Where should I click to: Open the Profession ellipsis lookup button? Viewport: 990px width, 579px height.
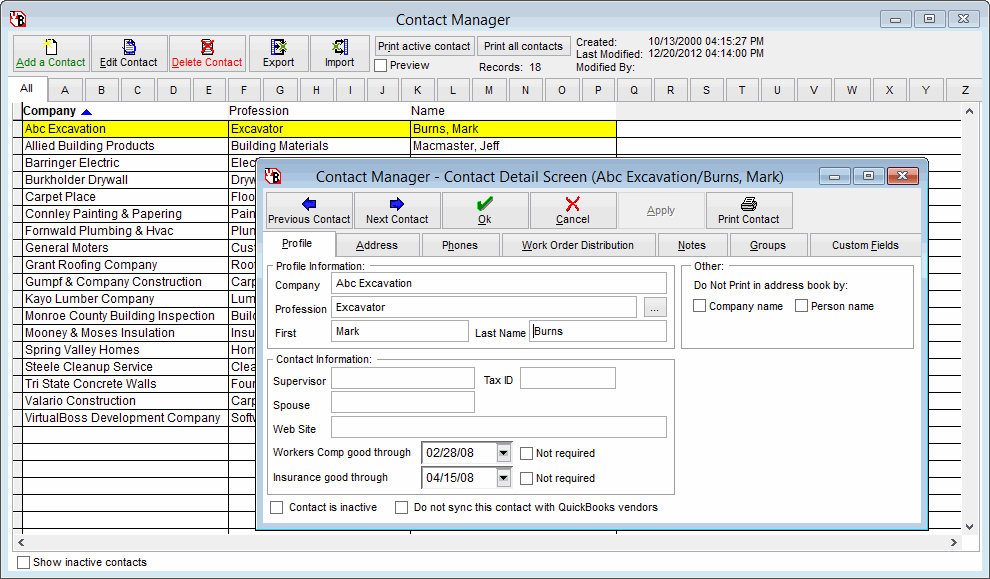pos(655,307)
